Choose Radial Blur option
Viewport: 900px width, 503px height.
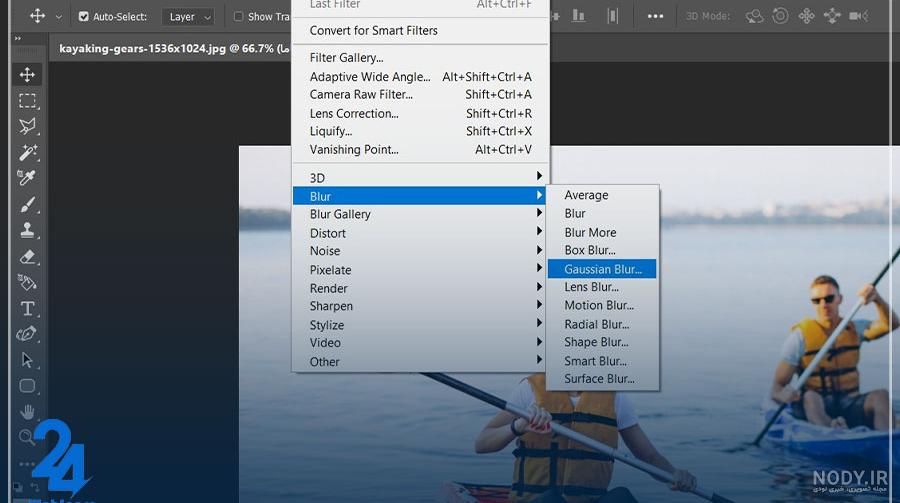602,324
